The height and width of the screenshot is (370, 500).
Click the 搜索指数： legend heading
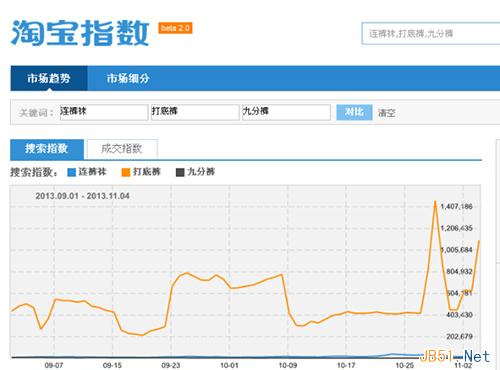point(34,172)
